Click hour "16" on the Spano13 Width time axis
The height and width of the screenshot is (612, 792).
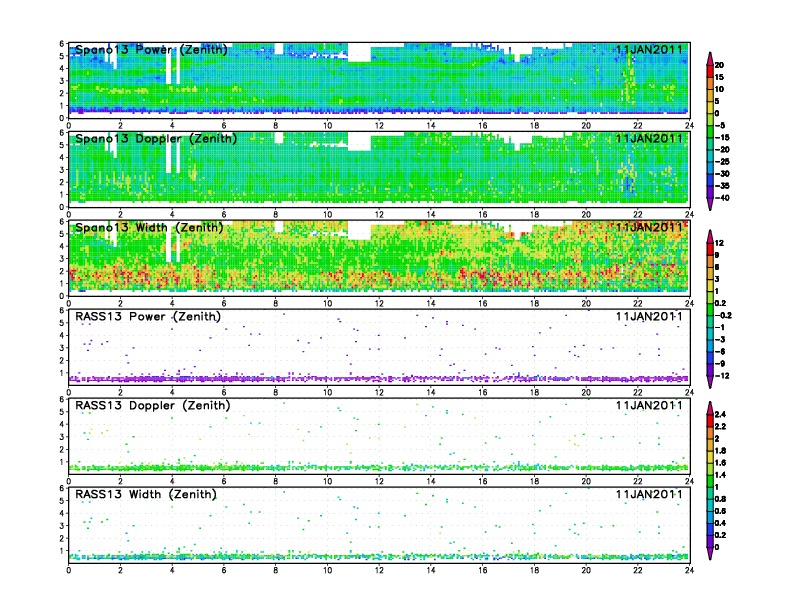[483, 303]
